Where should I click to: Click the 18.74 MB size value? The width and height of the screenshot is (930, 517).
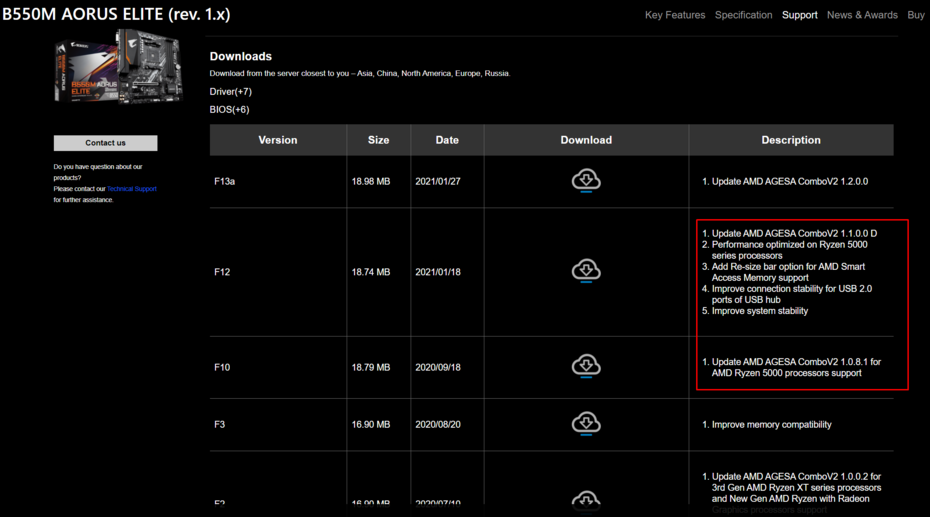tap(371, 272)
